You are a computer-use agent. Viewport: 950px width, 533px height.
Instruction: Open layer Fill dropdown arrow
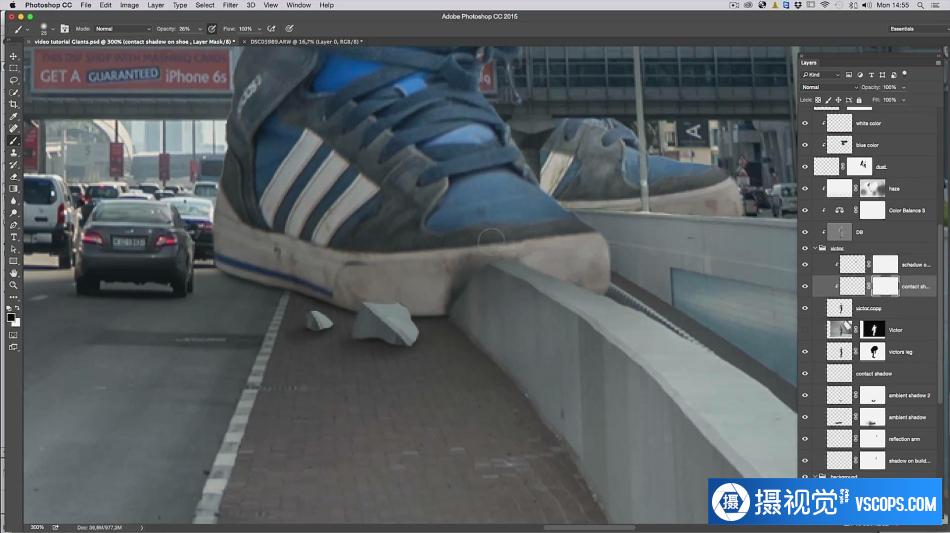click(x=904, y=100)
